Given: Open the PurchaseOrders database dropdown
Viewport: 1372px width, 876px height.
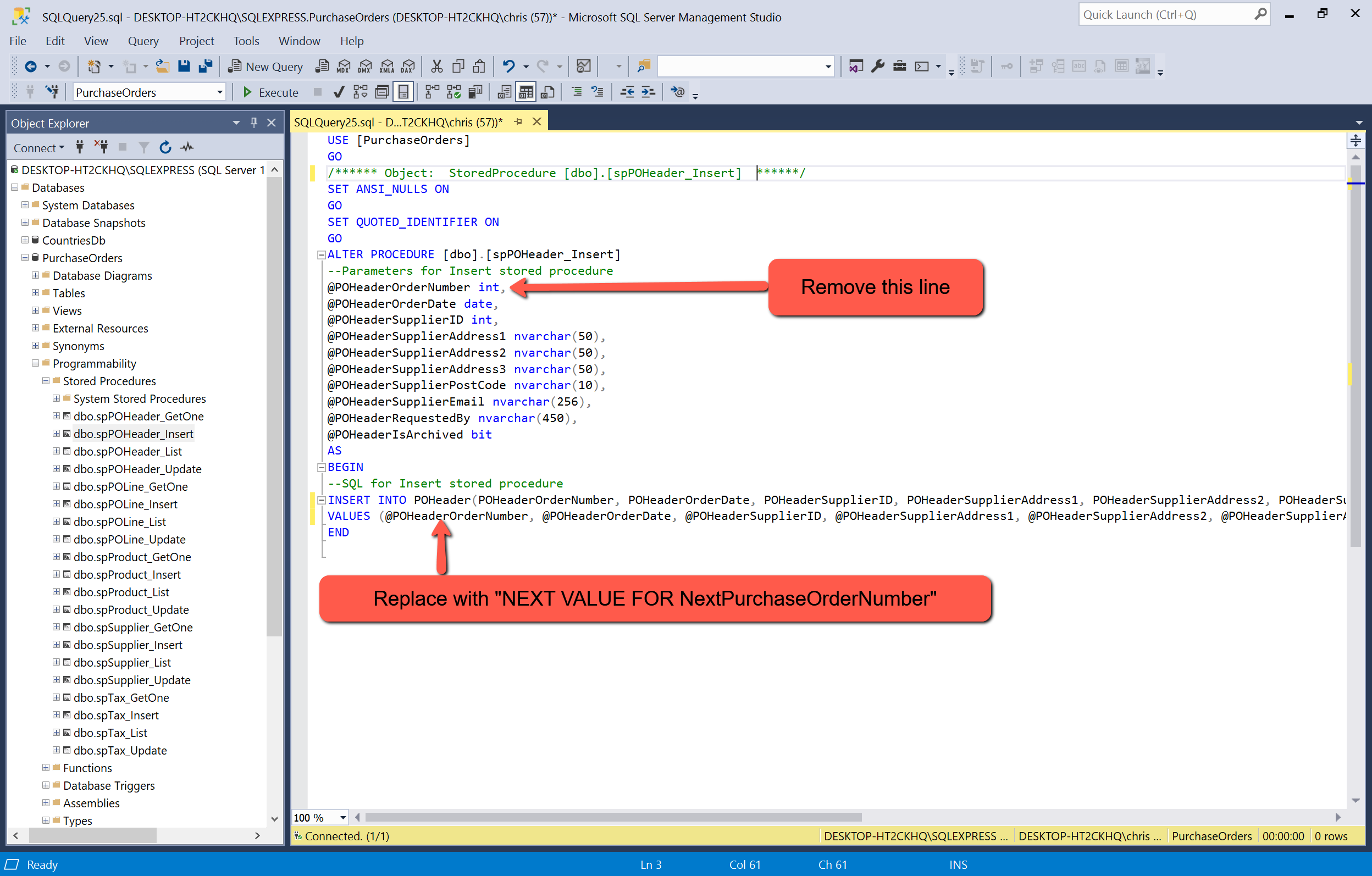Looking at the screenshot, I should pos(219,92).
